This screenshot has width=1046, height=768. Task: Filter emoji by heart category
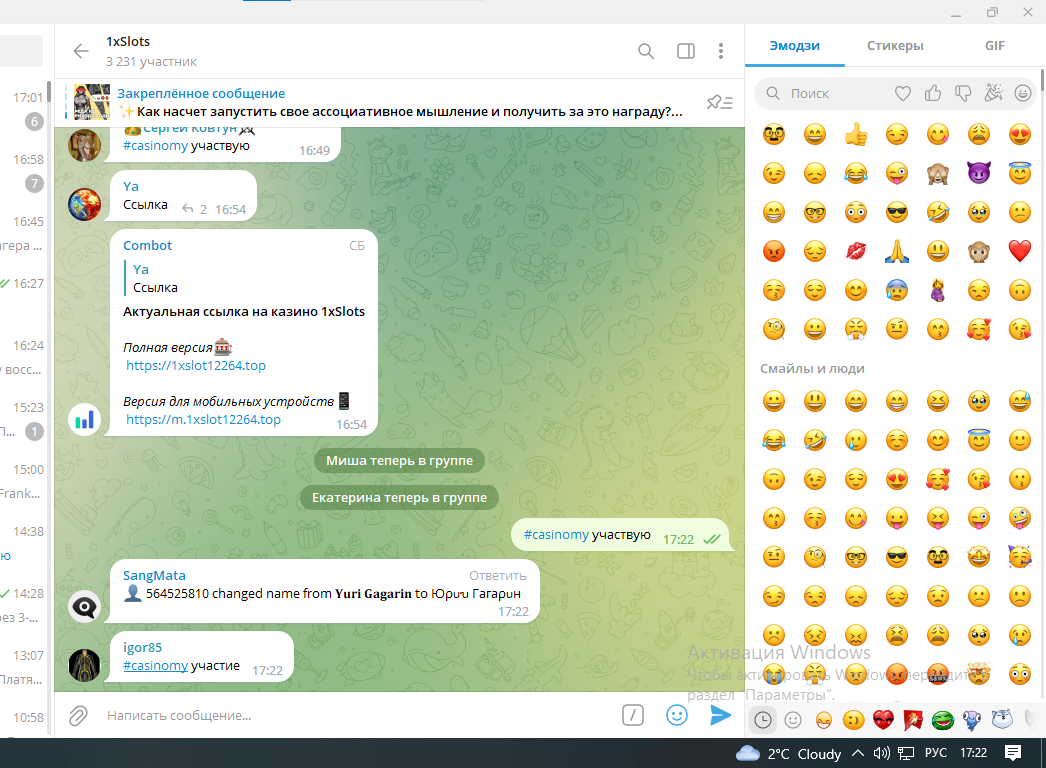903,93
